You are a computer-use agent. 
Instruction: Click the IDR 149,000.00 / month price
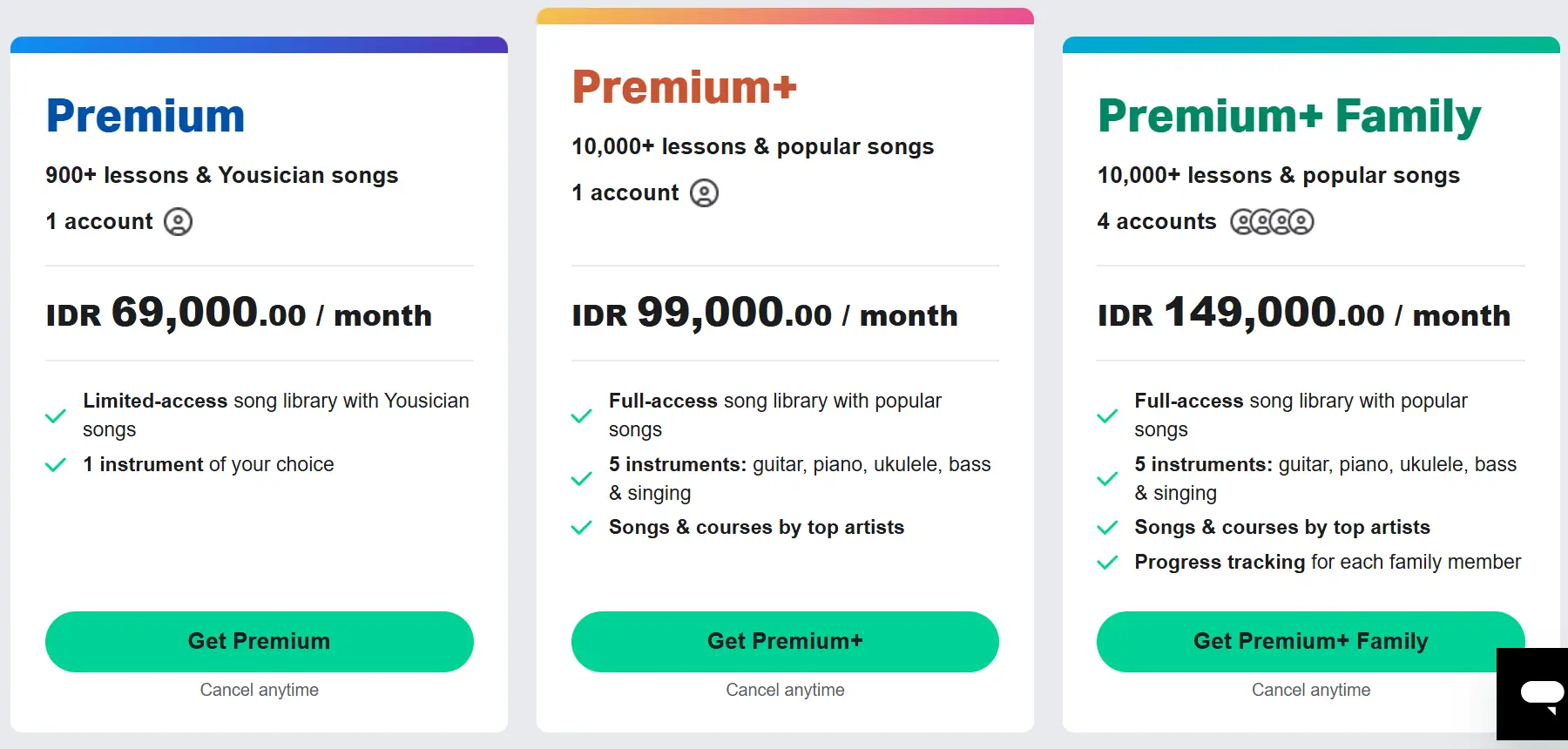click(1303, 314)
